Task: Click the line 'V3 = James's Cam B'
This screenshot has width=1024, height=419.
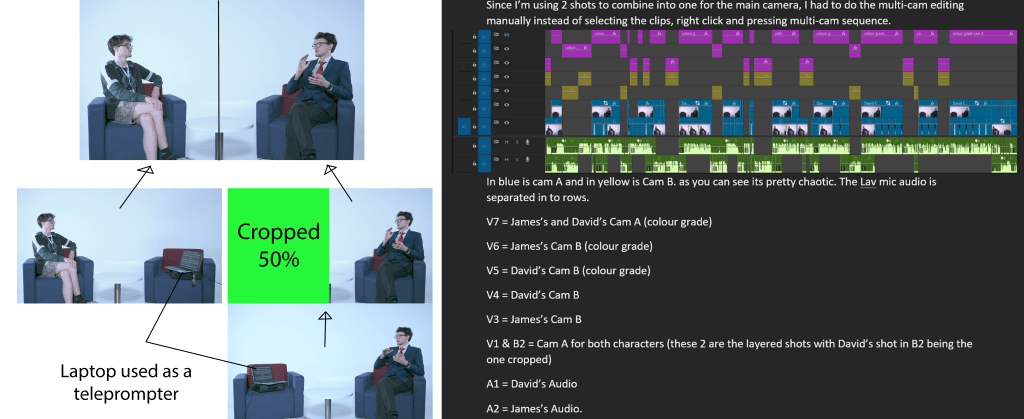Action: [x=534, y=319]
